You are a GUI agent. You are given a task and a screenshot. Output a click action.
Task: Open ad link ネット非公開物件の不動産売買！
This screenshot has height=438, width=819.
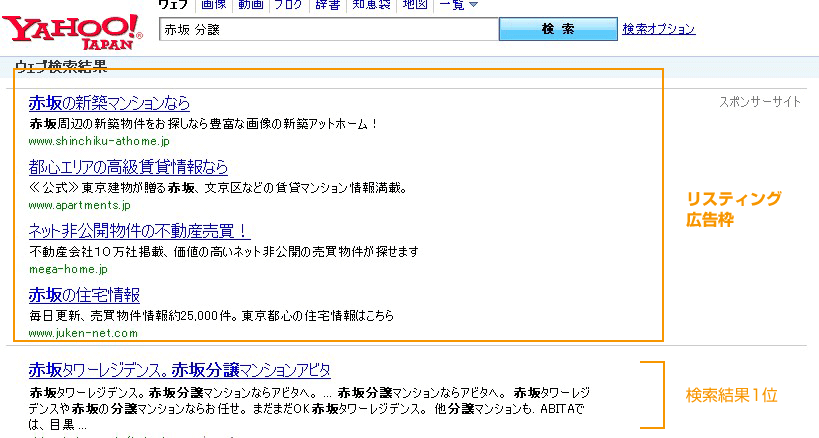pos(139,231)
